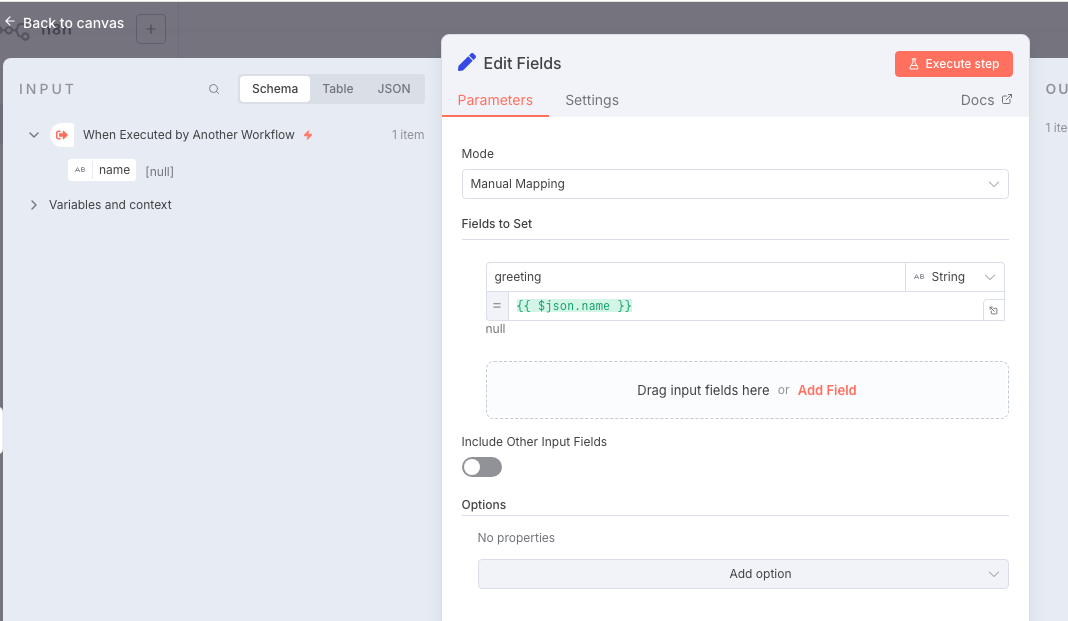Click the trigger node icon beside workflow name
The image size is (1068, 621).
(62, 135)
